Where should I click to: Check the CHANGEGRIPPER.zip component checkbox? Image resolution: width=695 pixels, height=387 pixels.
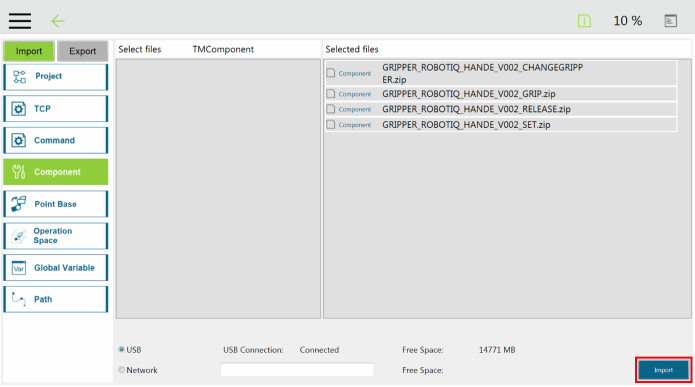(331, 73)
